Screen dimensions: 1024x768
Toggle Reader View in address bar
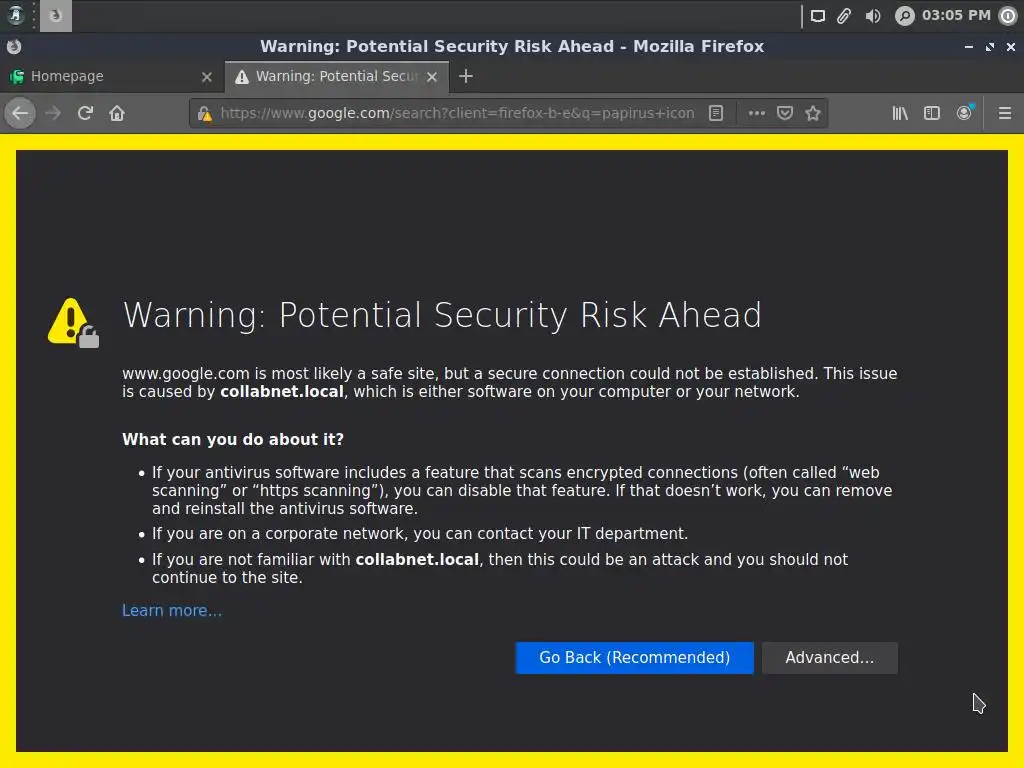716,113
